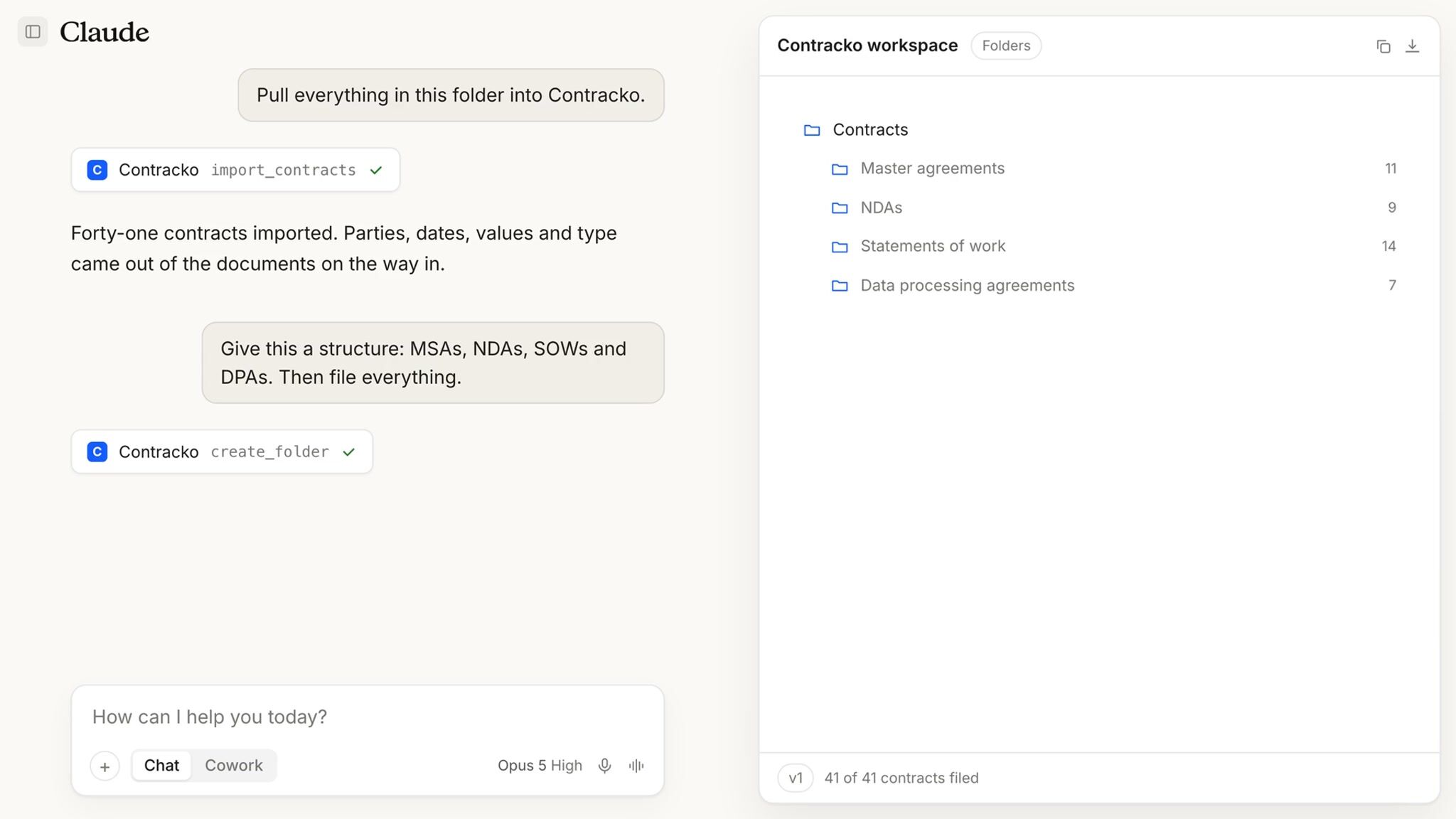Open the v1 version selector
Image resolution: width=1456 pixels, height=819 pixels.
(x=796, y=778)
